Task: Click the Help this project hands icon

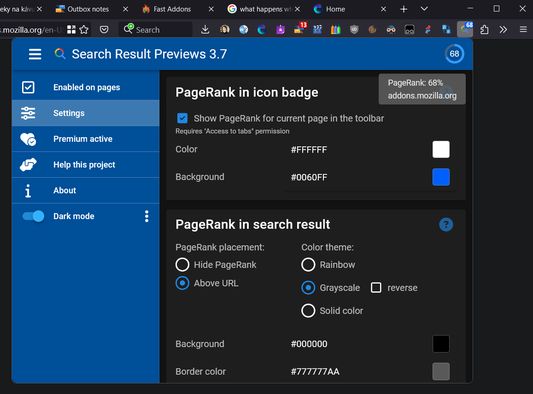Action: pos(28,165)
